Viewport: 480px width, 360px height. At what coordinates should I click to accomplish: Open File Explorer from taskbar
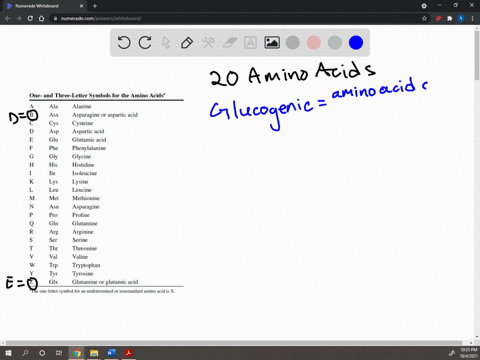pos(94,353)
